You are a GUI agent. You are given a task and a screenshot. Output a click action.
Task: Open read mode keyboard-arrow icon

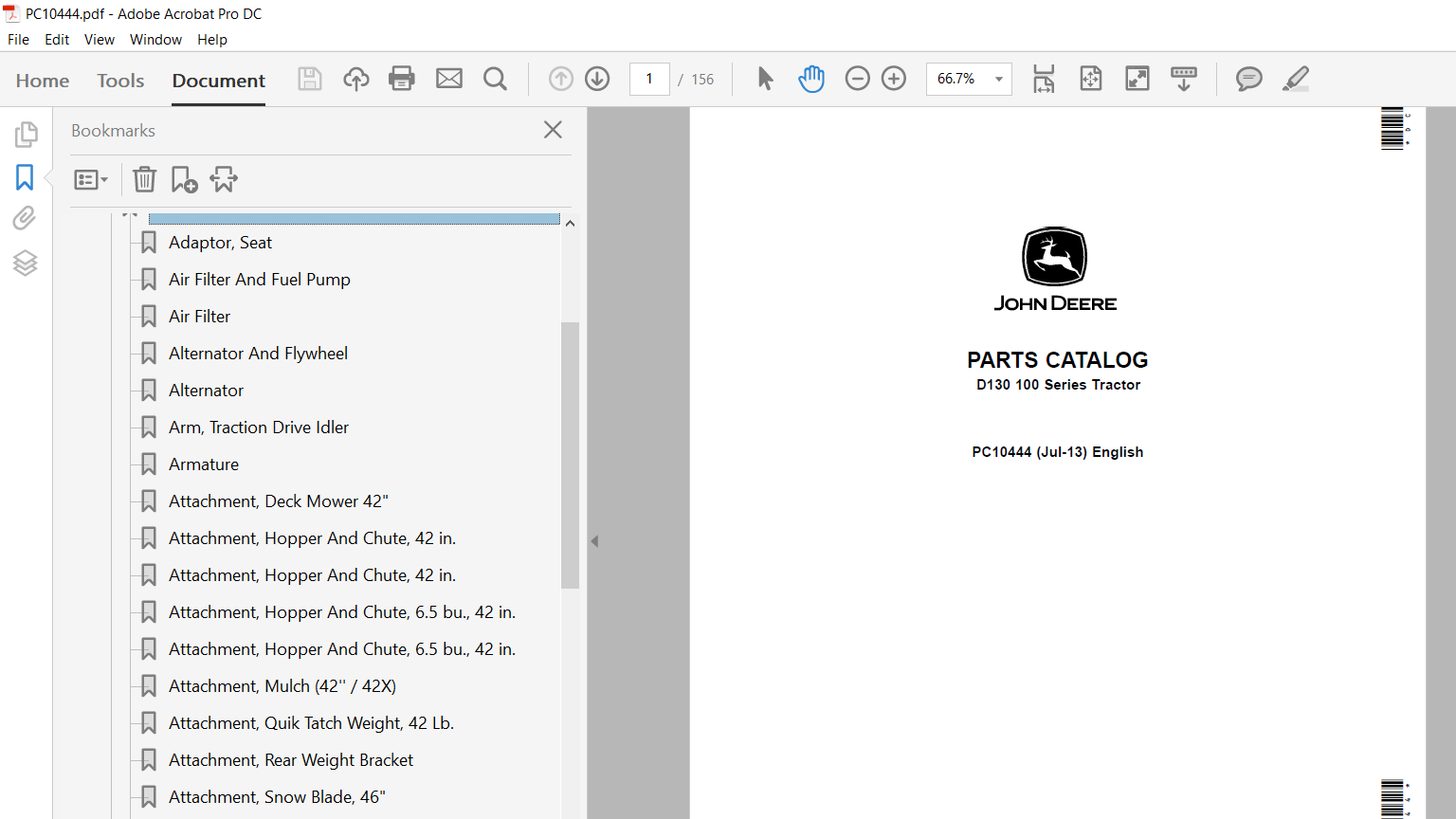[1184, 79]
